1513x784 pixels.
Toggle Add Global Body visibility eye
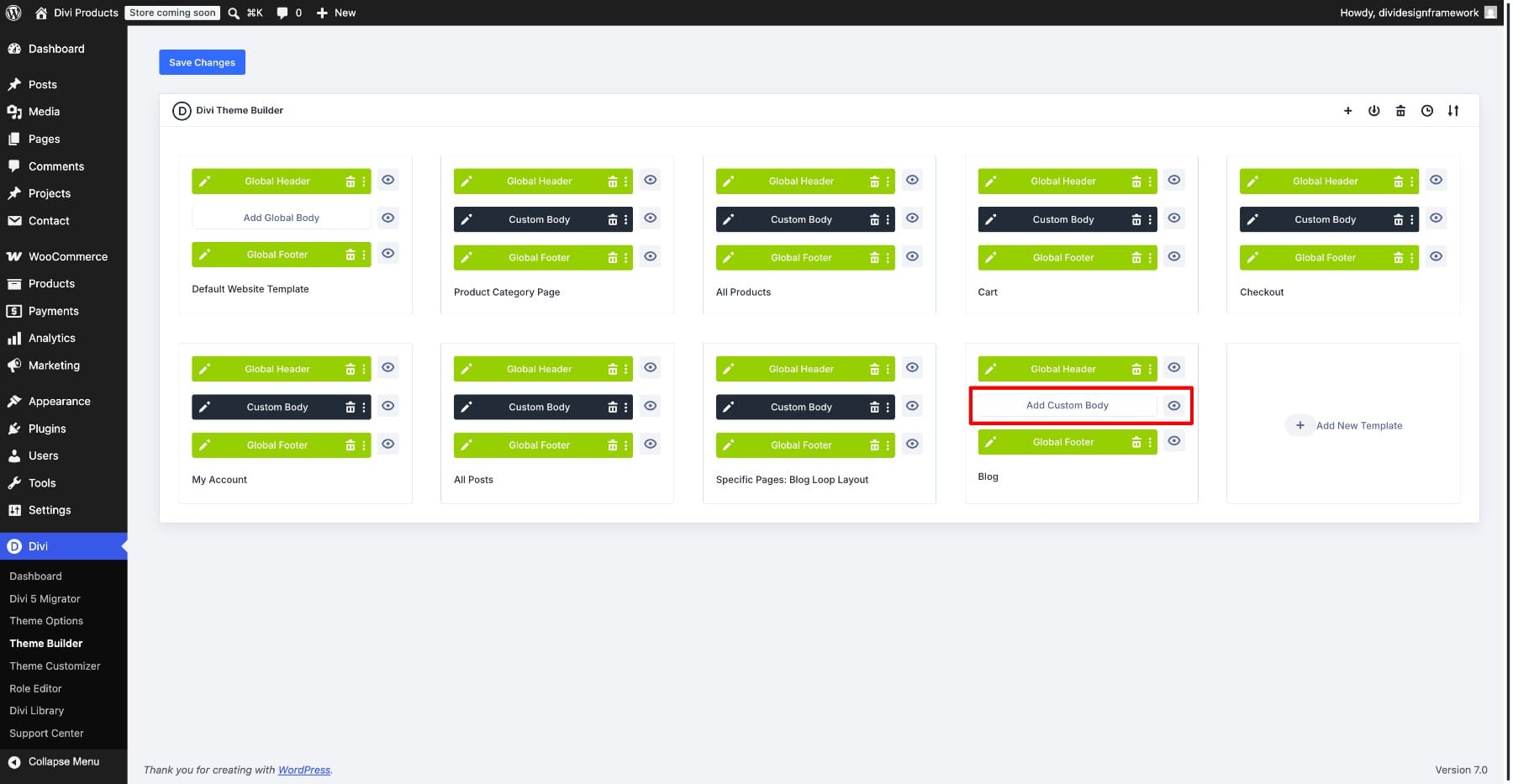[387, 218]
